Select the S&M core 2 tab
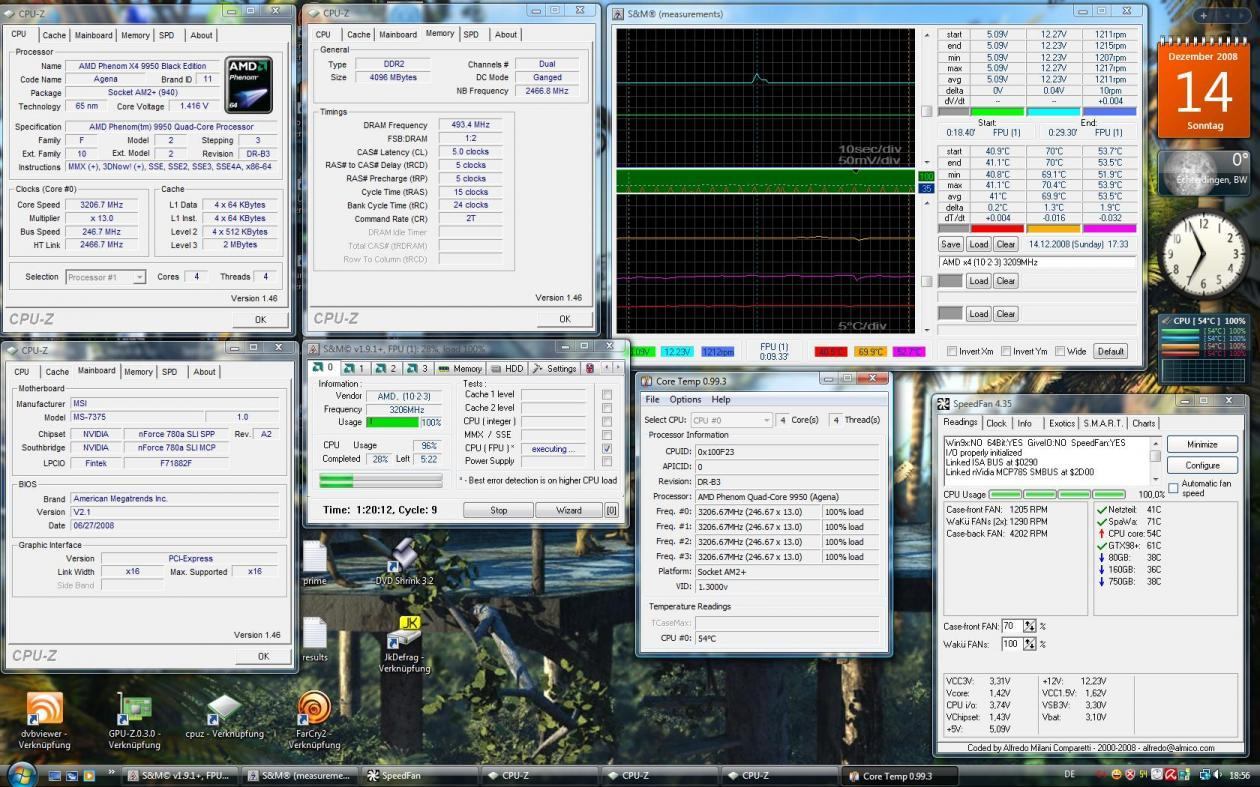 pyautogui.click(x=387, y=368)
